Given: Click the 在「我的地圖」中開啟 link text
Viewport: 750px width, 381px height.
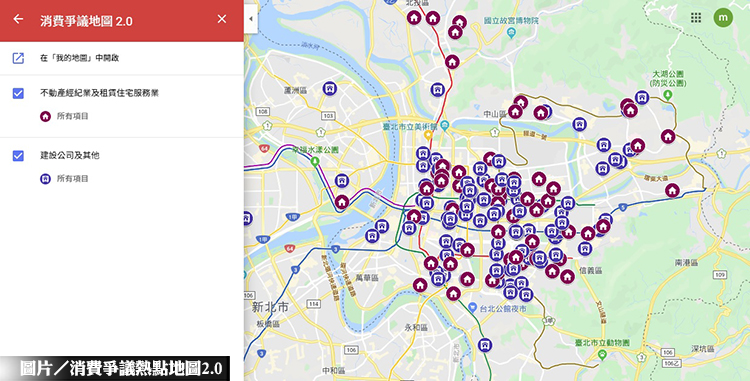Looking at the screenshot, I should coord(79,58).
